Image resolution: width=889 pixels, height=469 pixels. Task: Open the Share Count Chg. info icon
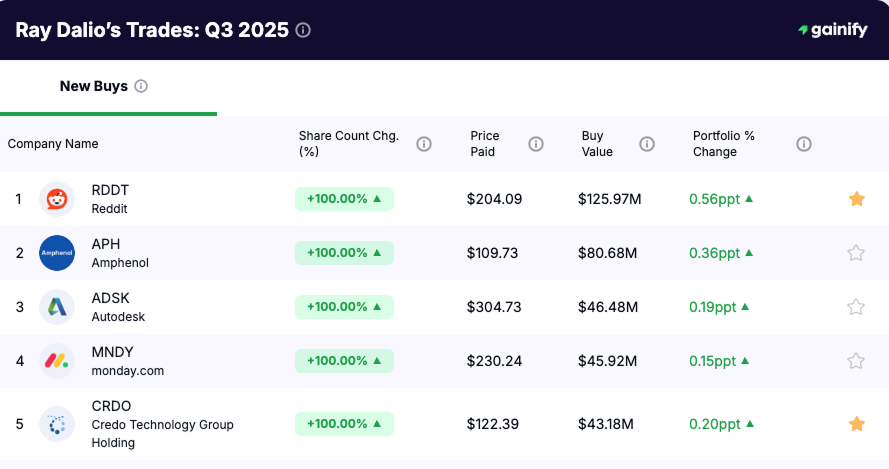[x=424, y=144]
